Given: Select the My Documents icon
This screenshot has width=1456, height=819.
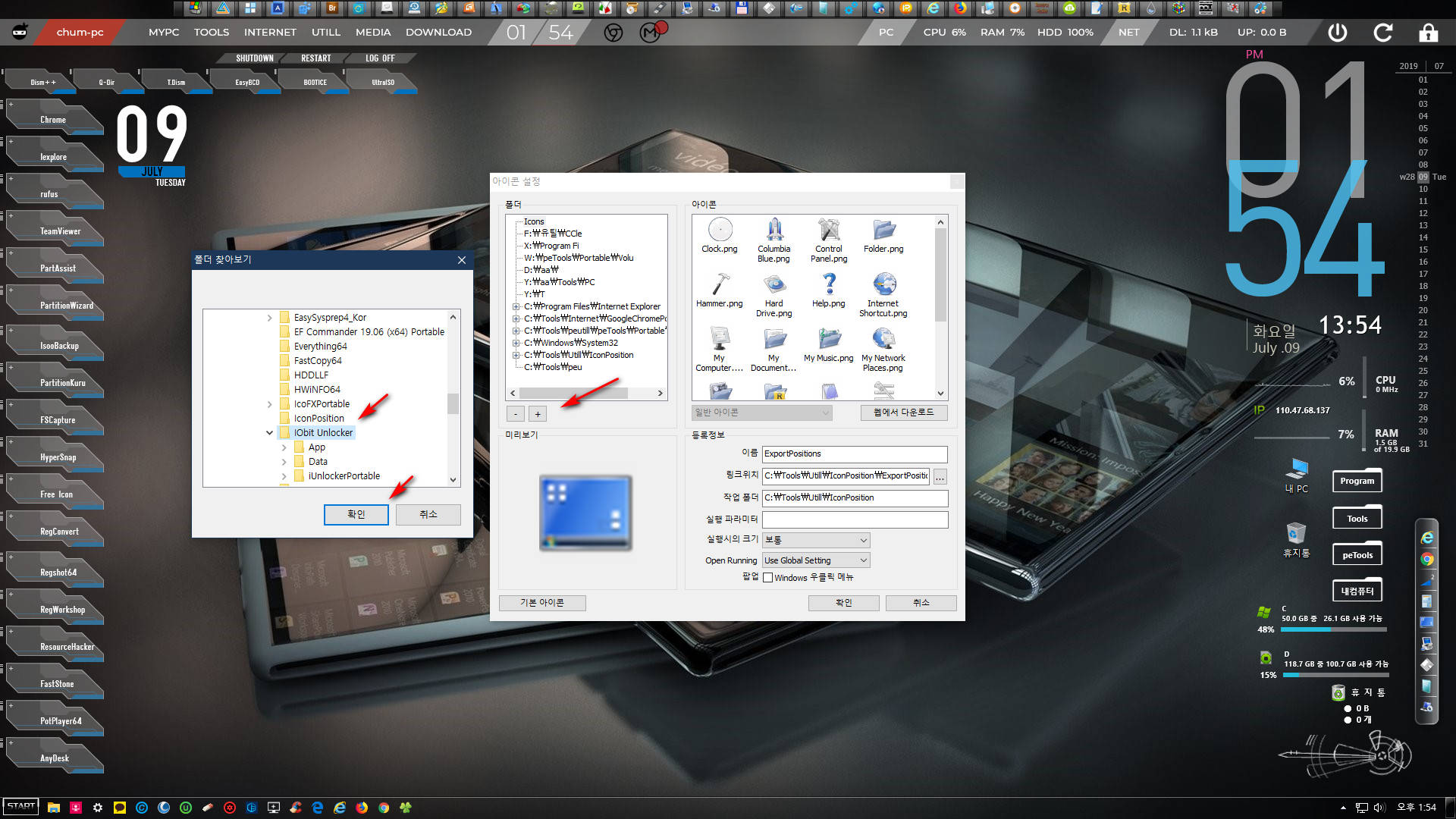Looking at the screenshot, I should click(773, 349).
